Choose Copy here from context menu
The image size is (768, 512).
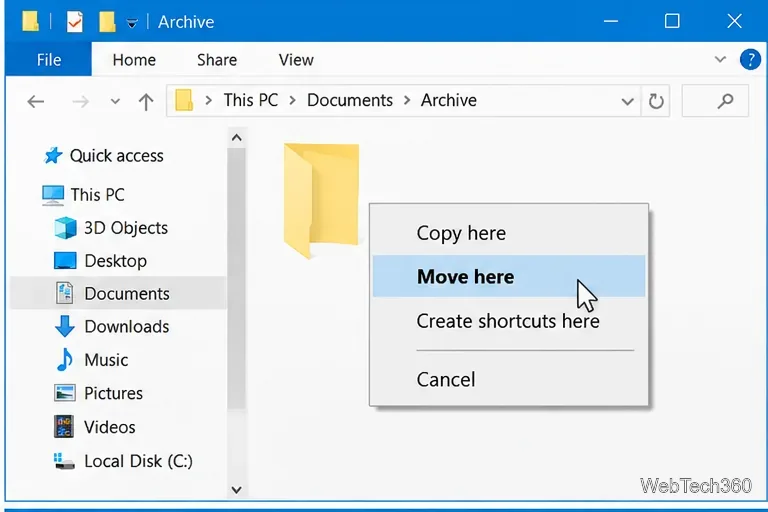pyautogui.click(x=509, y=233)
